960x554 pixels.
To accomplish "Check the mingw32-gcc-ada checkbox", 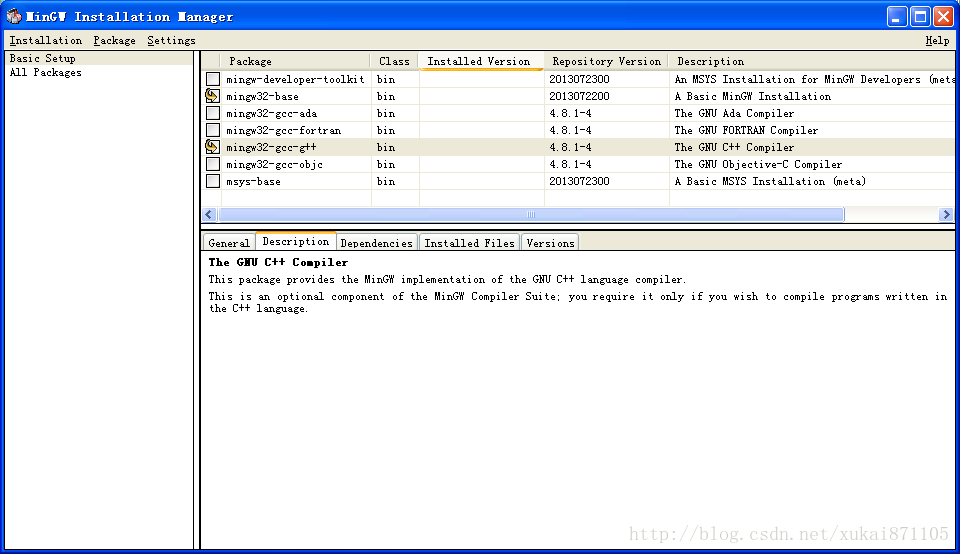I will pyautogui.click(x=212, y=113).
